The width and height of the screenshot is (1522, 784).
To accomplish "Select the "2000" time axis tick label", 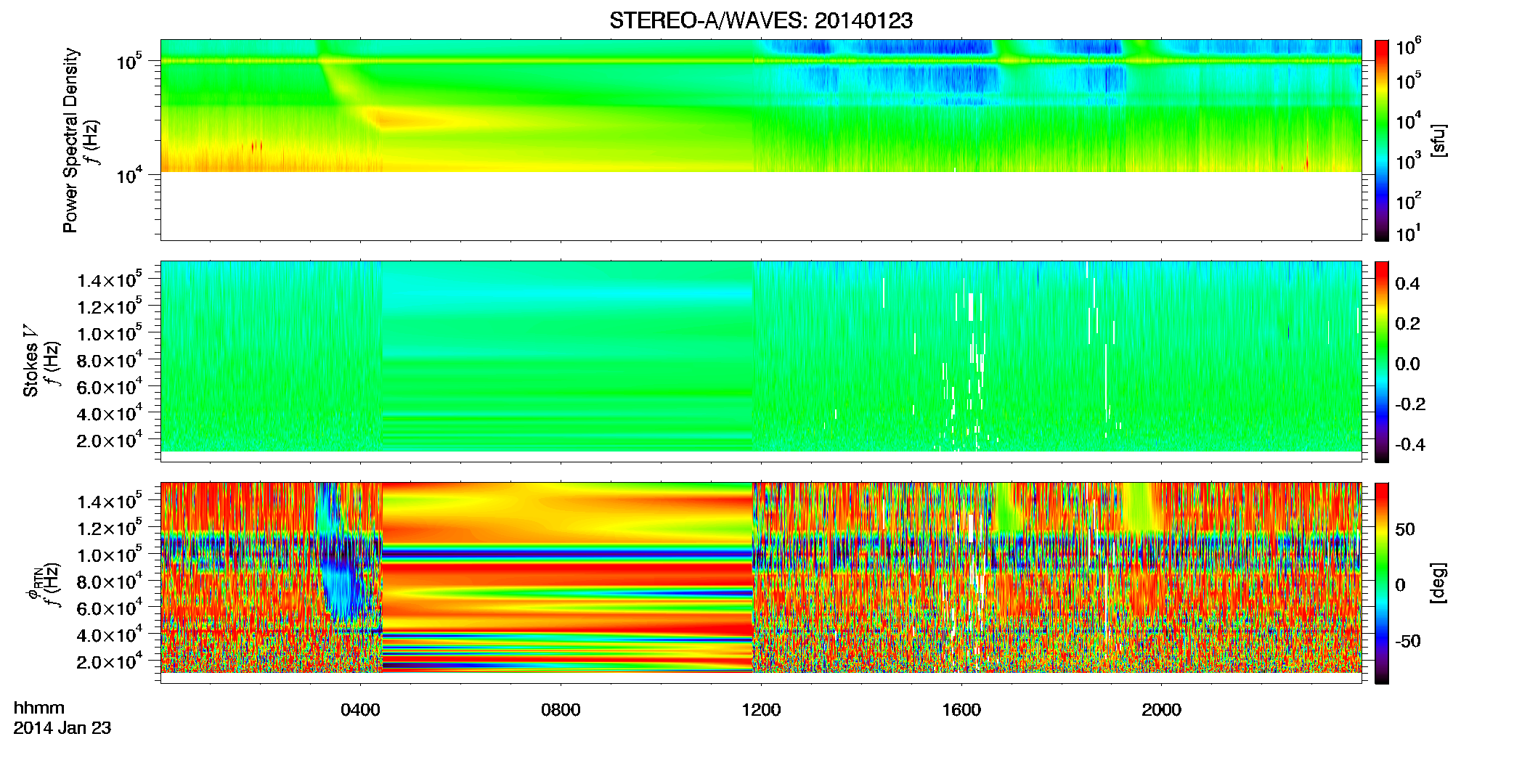I will coord(1161,710).
